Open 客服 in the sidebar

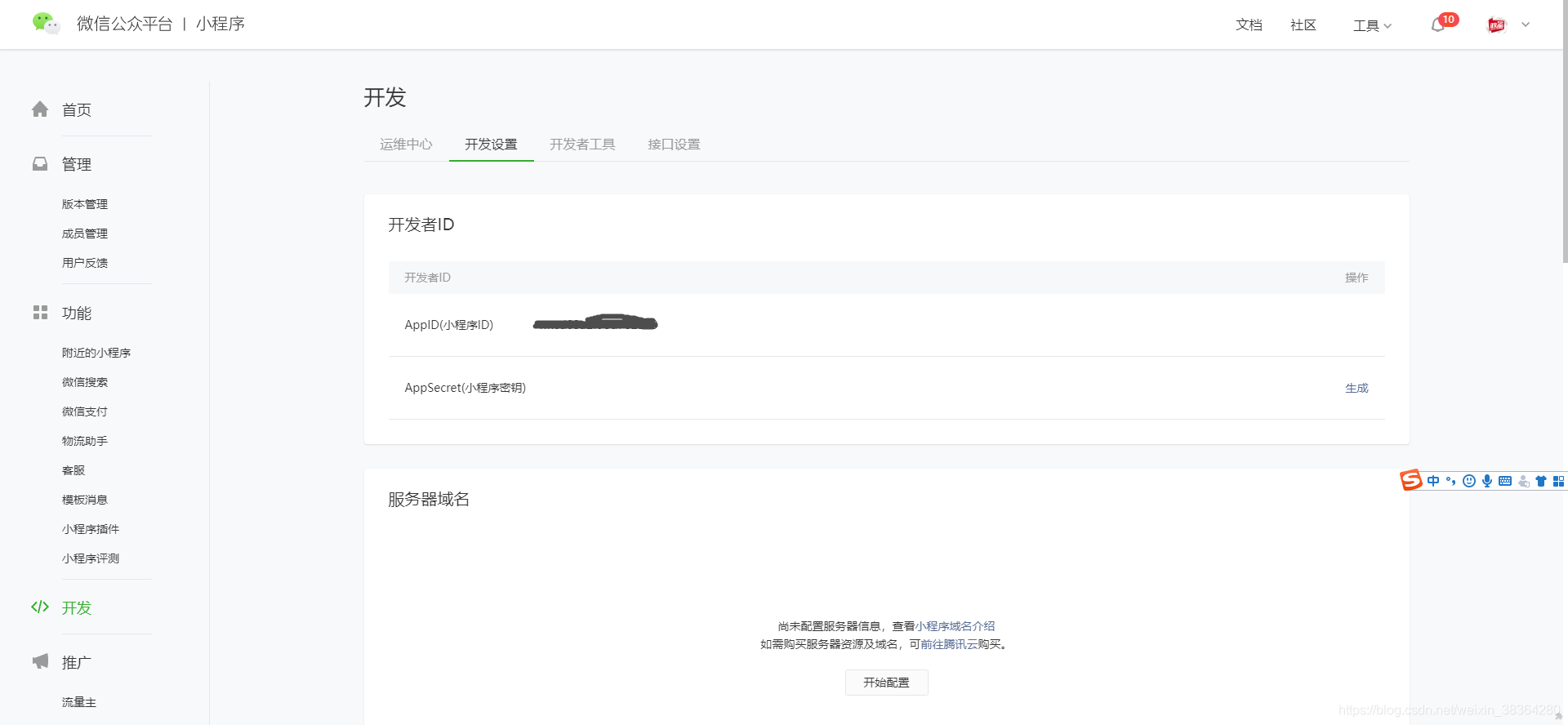pyautogui.click(x=73, y=470)
